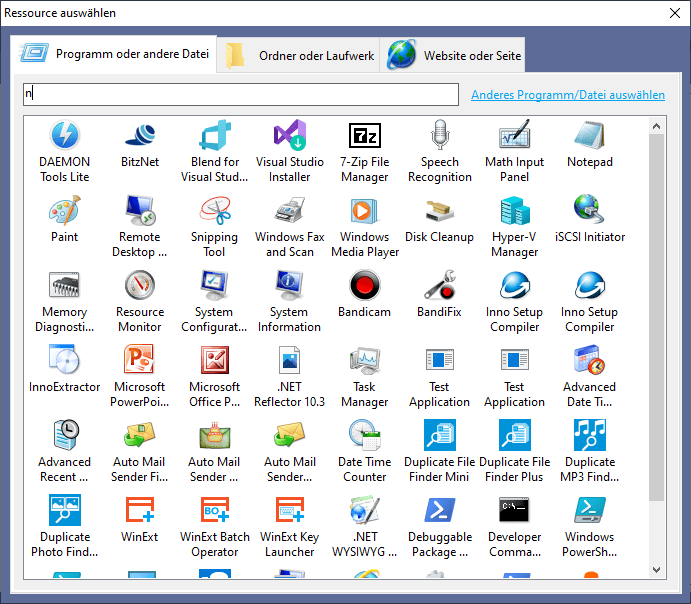Select the BandiFix icon
This screenshot has width=691, height=604.
[x=439, y=285]
